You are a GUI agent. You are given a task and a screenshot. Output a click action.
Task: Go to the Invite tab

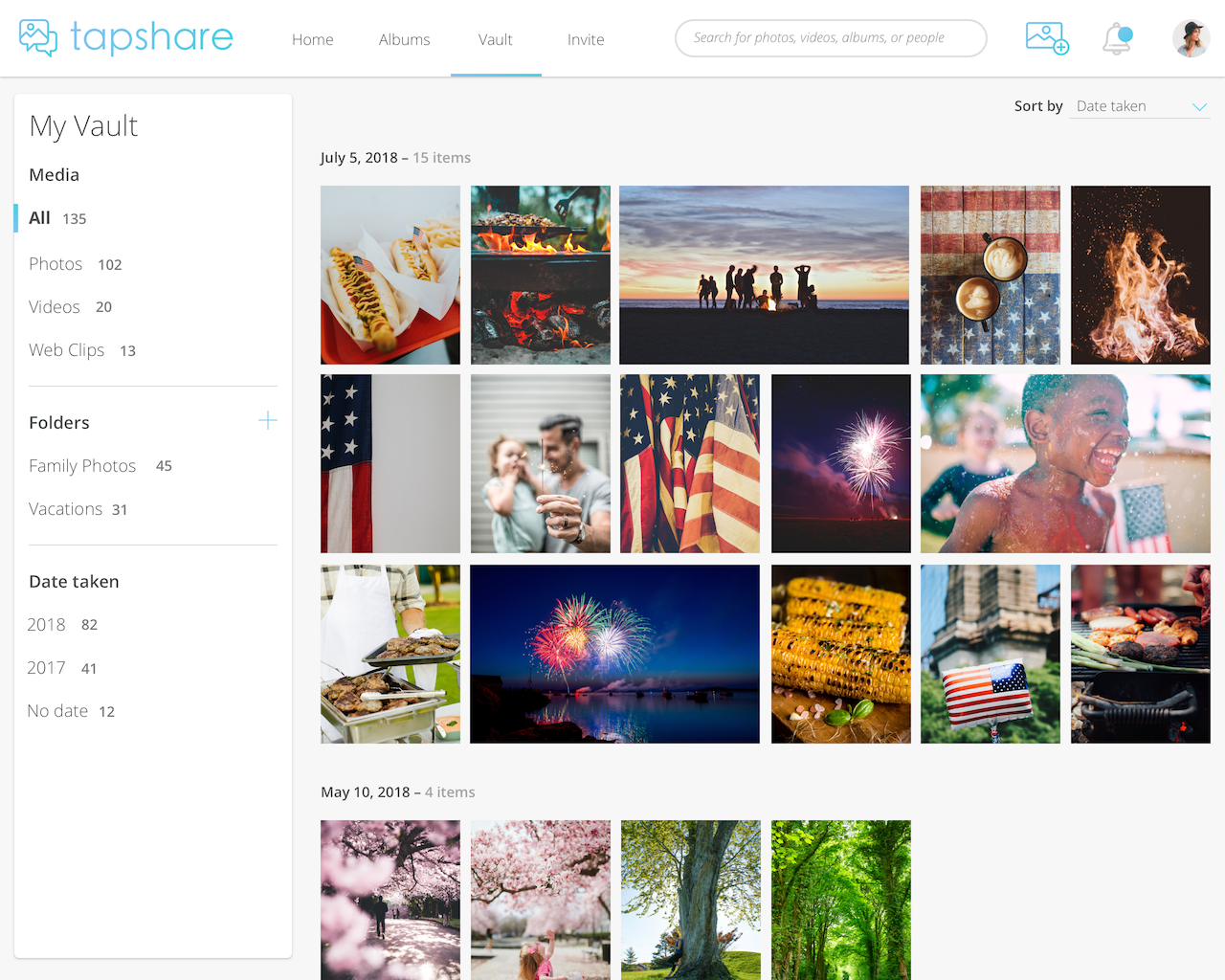586,39
